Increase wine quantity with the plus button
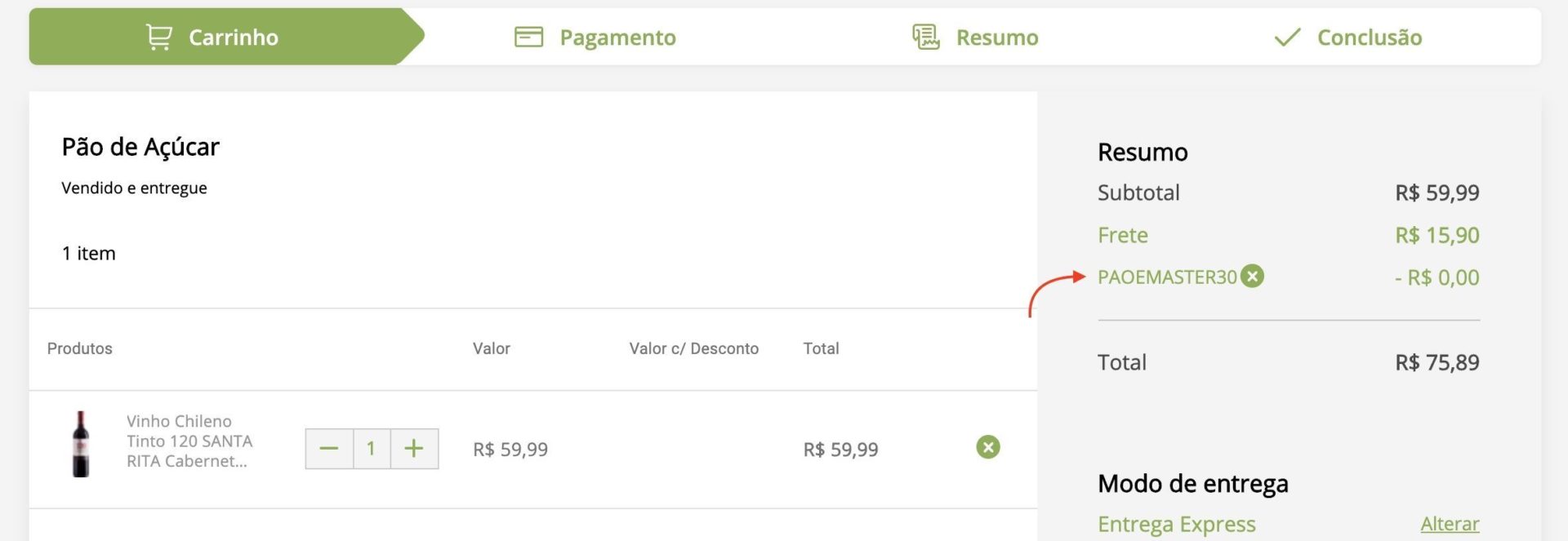 414,449
